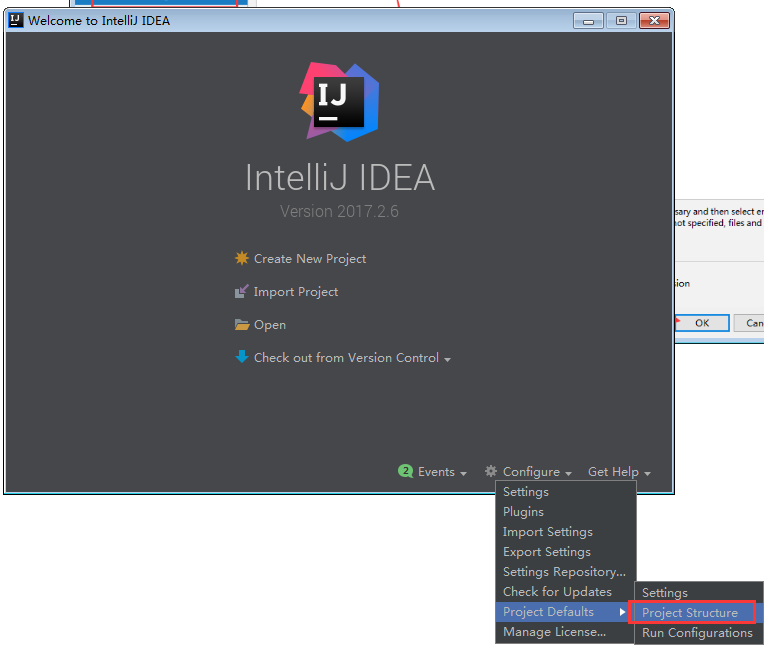Click the Import Project arrow icon
764x645 pixels.
tap(242, 291)
